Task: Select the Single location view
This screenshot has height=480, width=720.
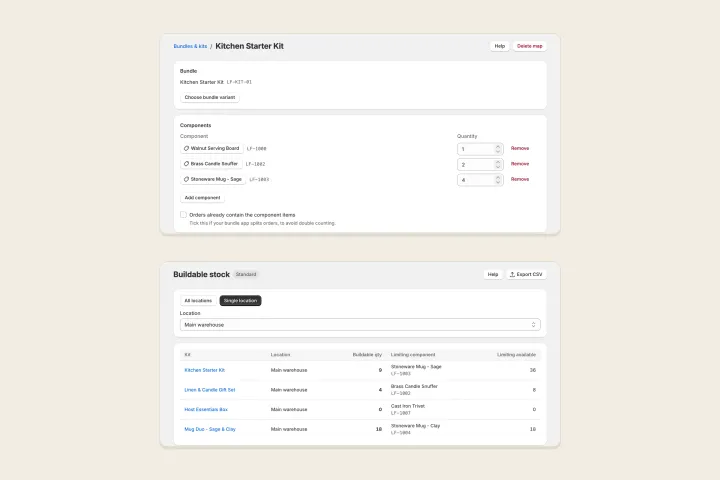Action: pyautogui.click(x=240, y=300)
